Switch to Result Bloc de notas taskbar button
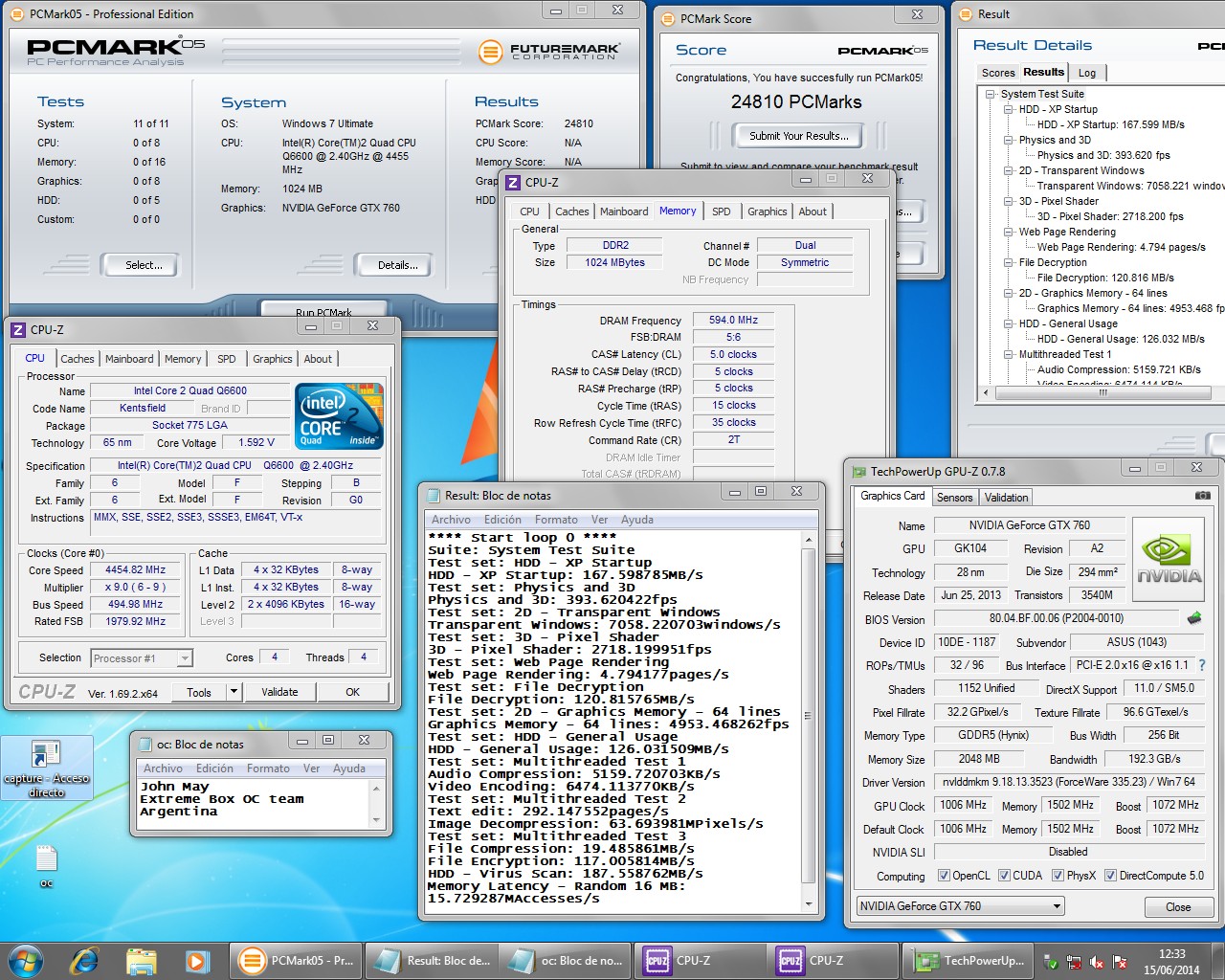The height and width of the screenshot is (980, 1225). click(x=433, y=960)
